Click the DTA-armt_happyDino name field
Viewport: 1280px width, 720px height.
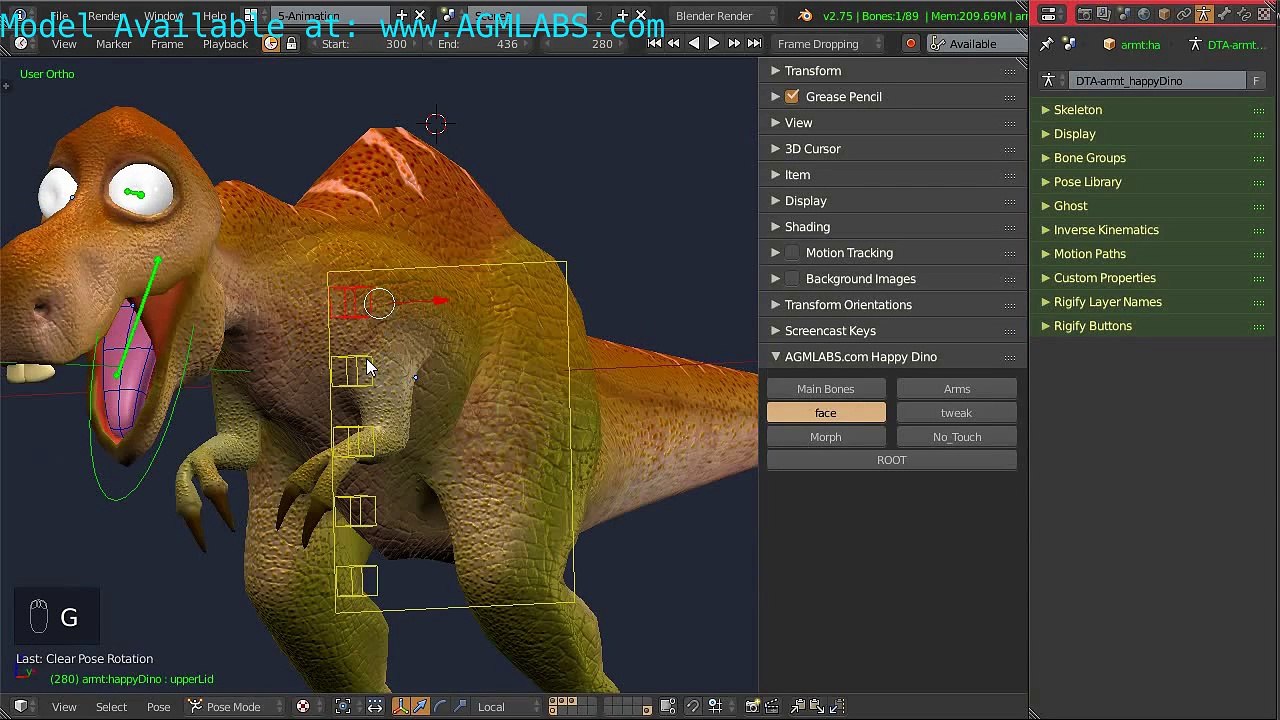tap(1158, 81)
